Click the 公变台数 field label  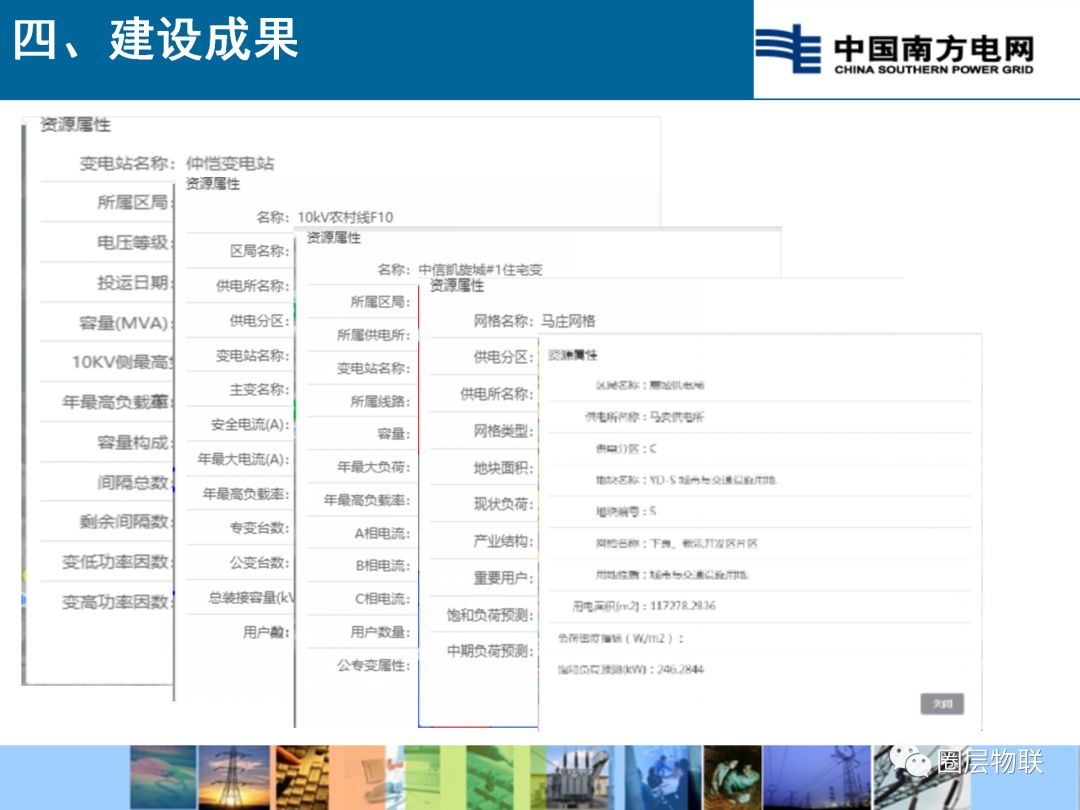[x=260, y=562]
